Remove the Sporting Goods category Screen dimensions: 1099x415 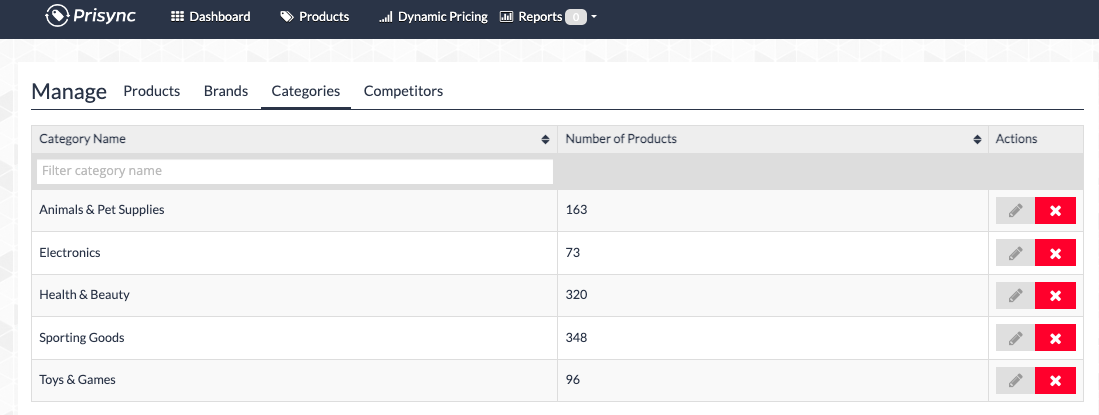(1055, 338)
